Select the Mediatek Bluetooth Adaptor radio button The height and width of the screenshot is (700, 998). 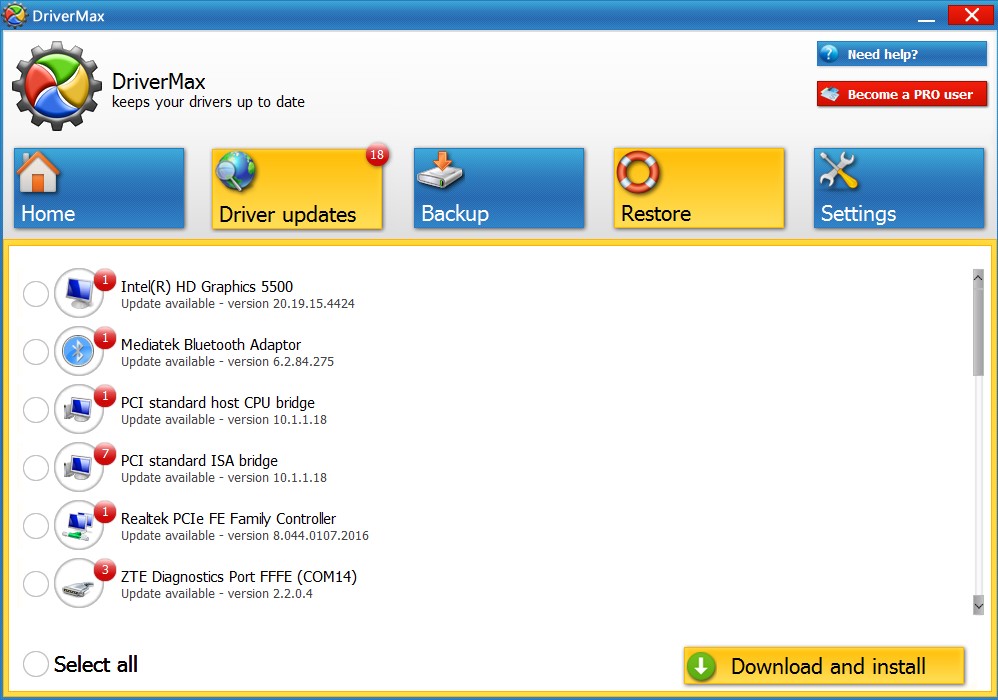tap(36, 351)
